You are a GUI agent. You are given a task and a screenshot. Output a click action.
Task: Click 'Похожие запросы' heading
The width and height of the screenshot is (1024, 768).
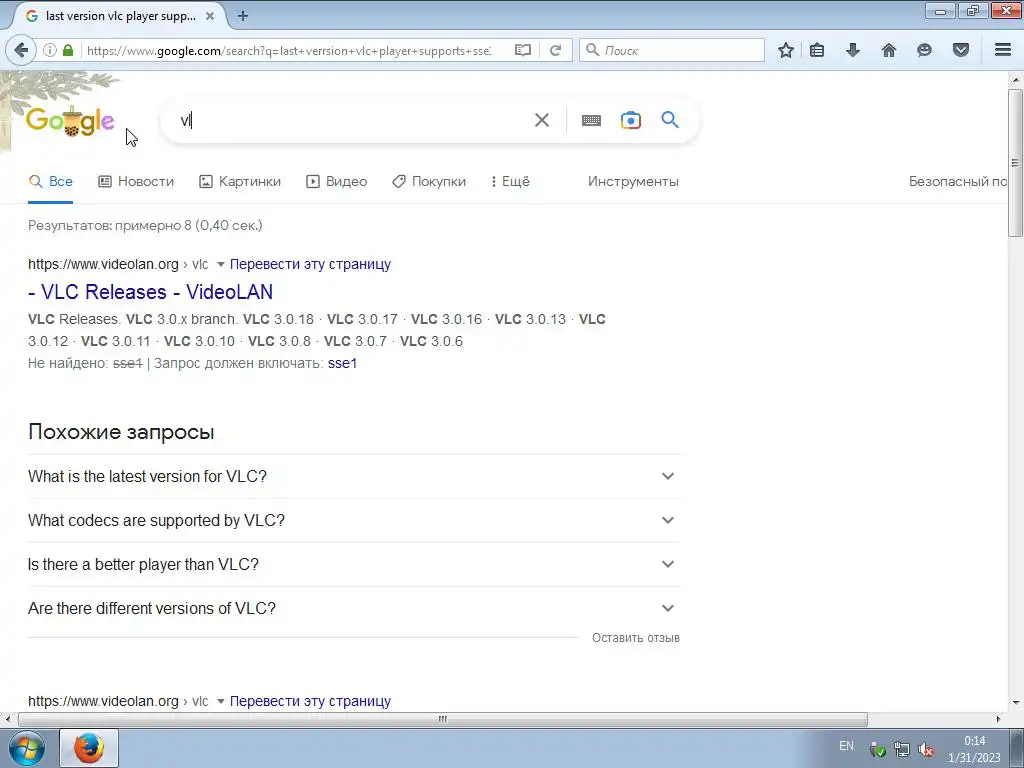pyautogui.click(x=121, y=432)
